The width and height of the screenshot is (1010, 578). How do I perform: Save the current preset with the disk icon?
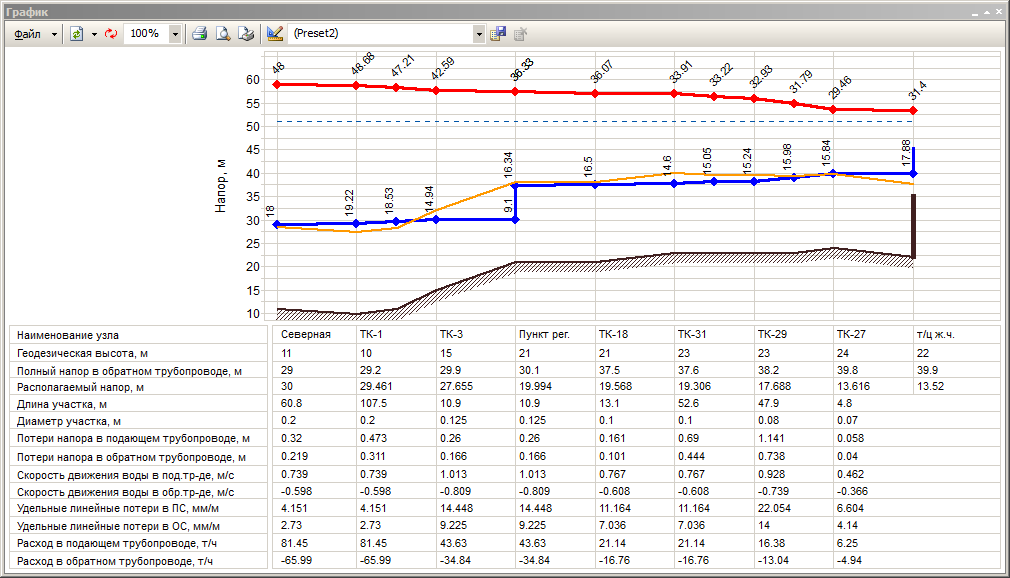tap(498, 33)
